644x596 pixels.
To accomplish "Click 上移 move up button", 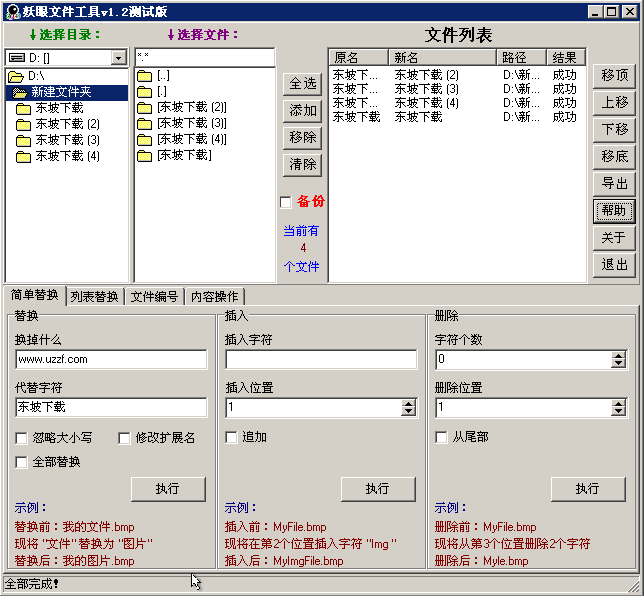I will click(614, 103).
